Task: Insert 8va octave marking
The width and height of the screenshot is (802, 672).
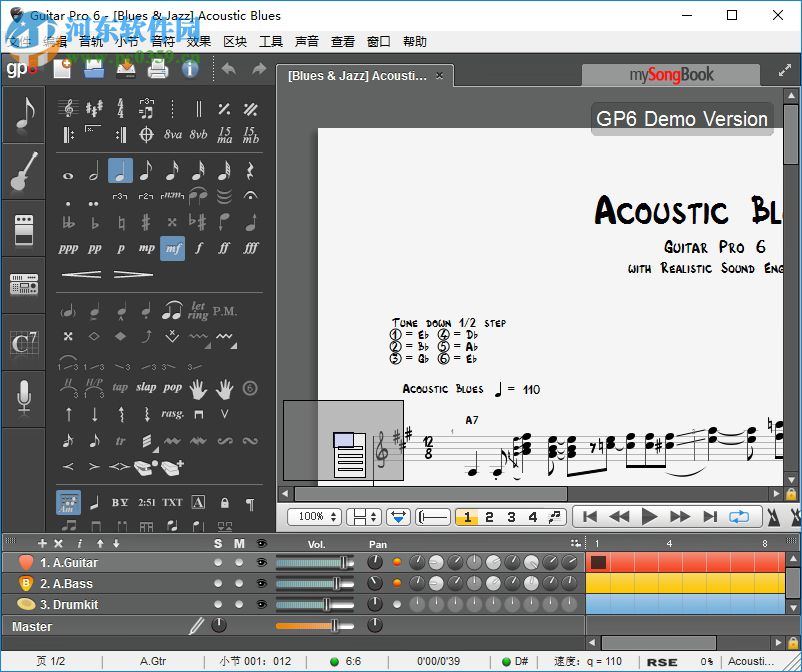Action: (172, 134)
